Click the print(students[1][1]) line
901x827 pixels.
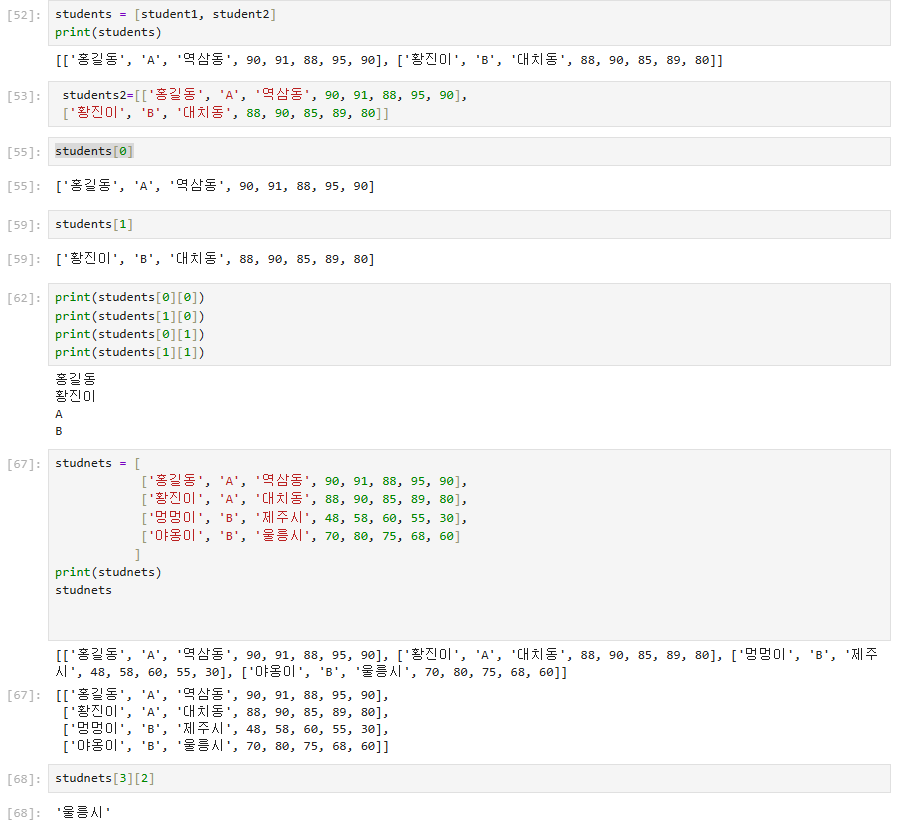[x=130, y=352]
